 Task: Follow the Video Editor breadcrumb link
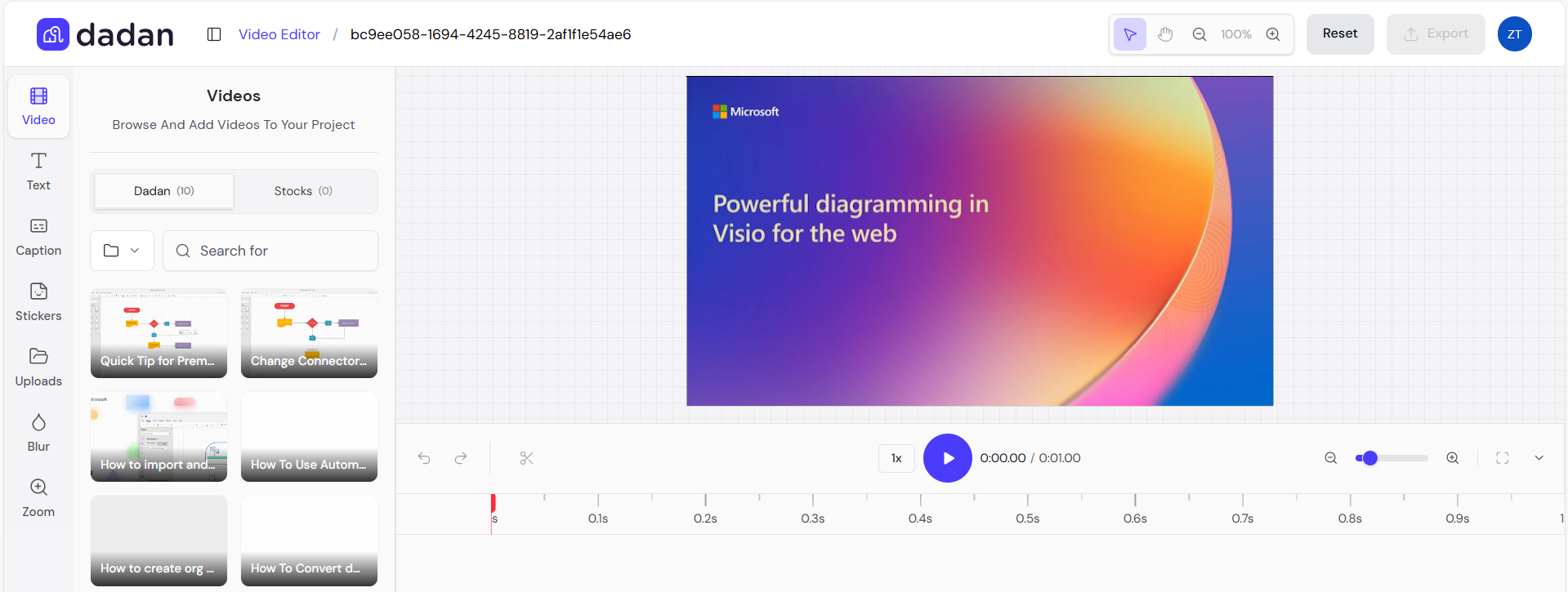tap(279, 34)
